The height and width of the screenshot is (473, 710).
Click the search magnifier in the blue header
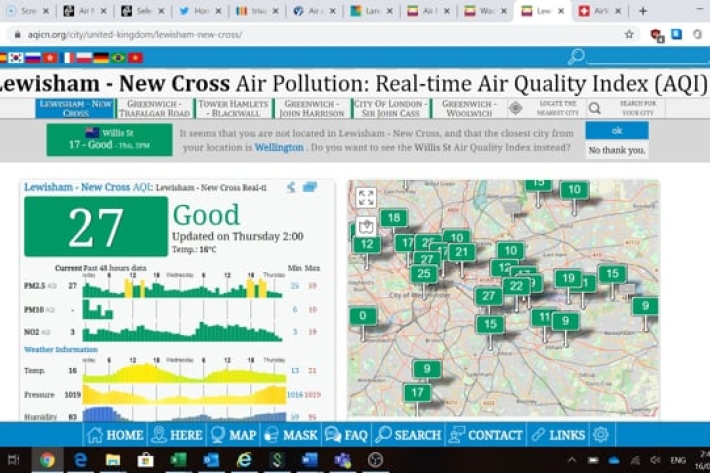point(576,57)
